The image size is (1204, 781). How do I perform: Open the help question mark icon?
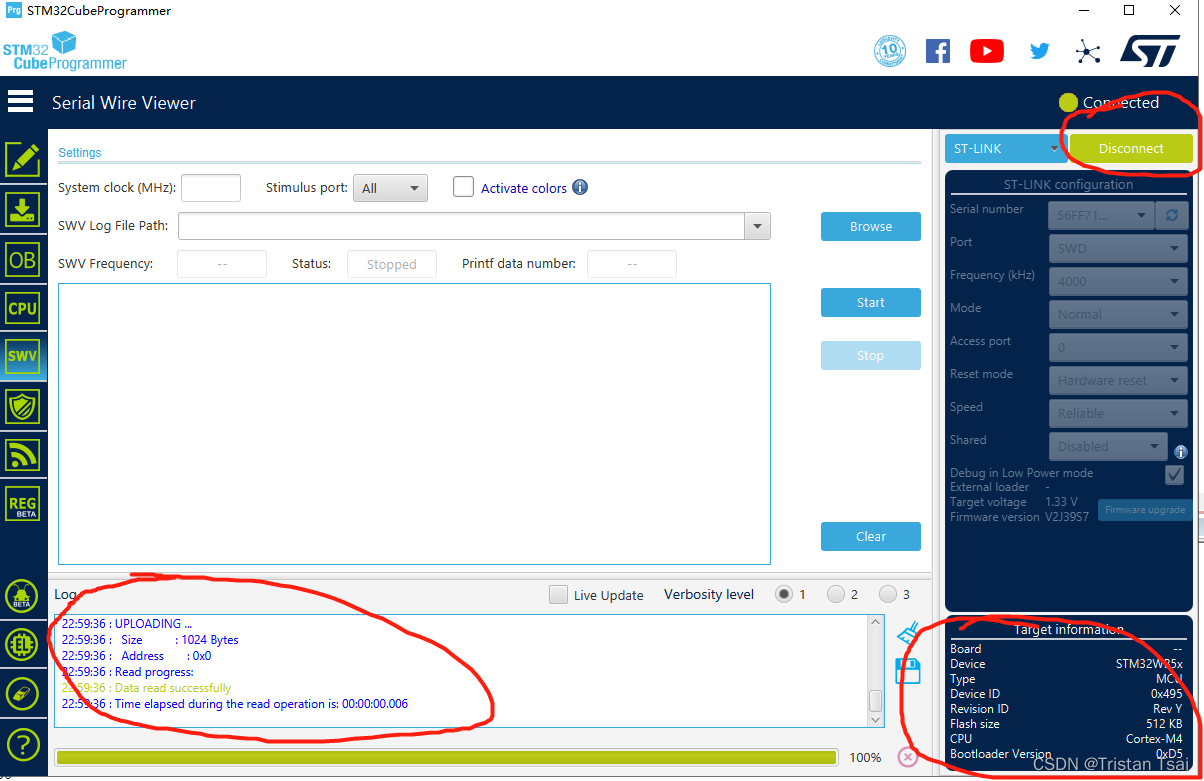[21, 744]
